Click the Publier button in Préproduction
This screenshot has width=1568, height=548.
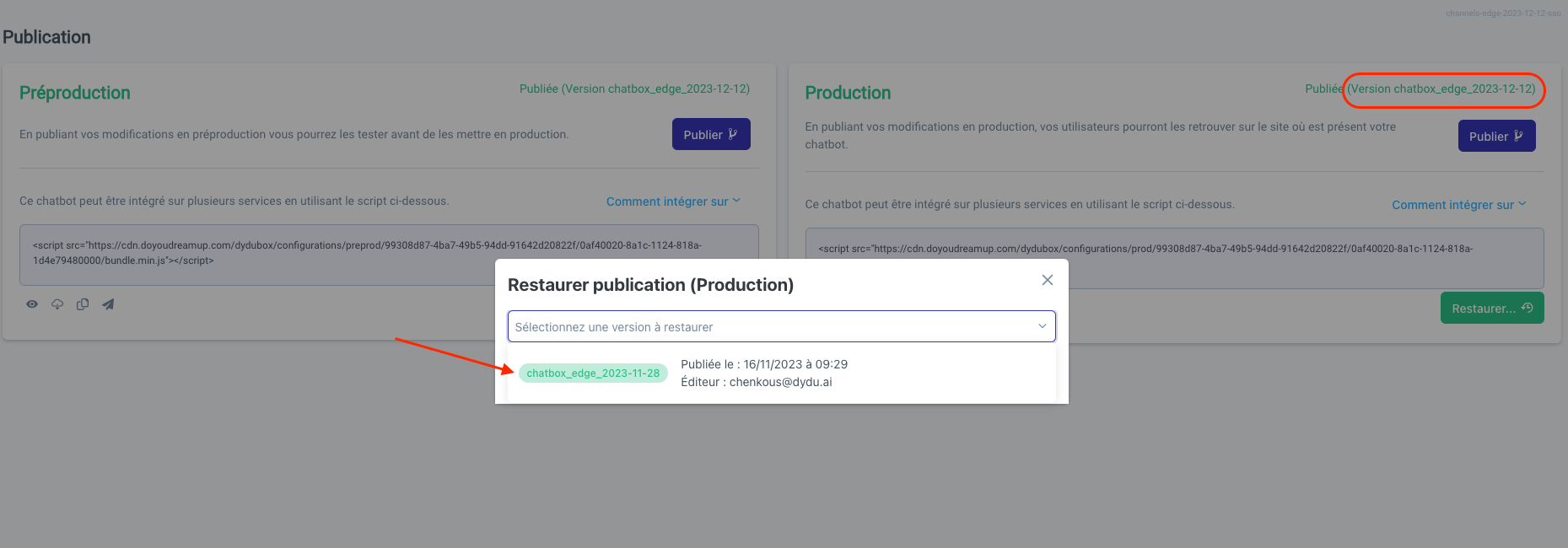click(711, 134)
